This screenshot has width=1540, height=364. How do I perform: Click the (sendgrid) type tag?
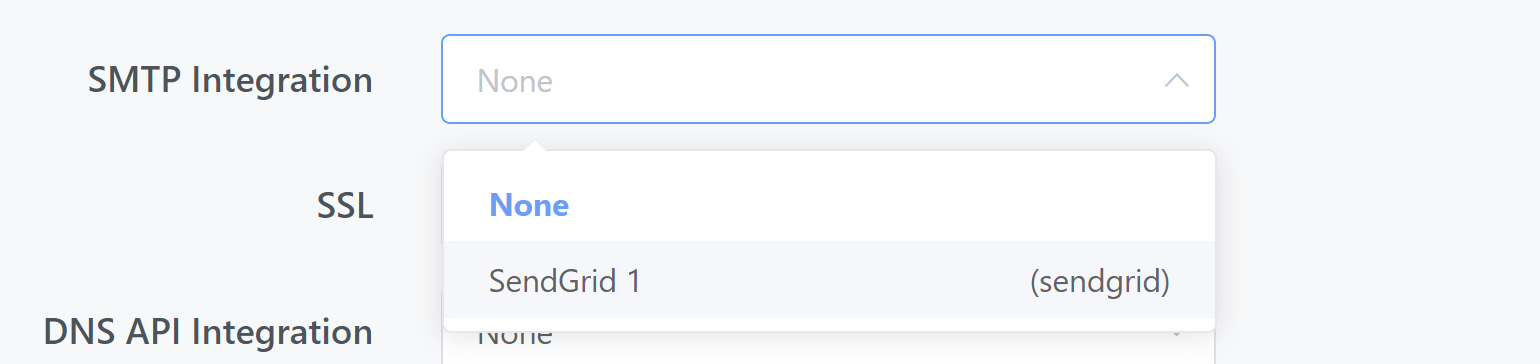pos(1099,282)
